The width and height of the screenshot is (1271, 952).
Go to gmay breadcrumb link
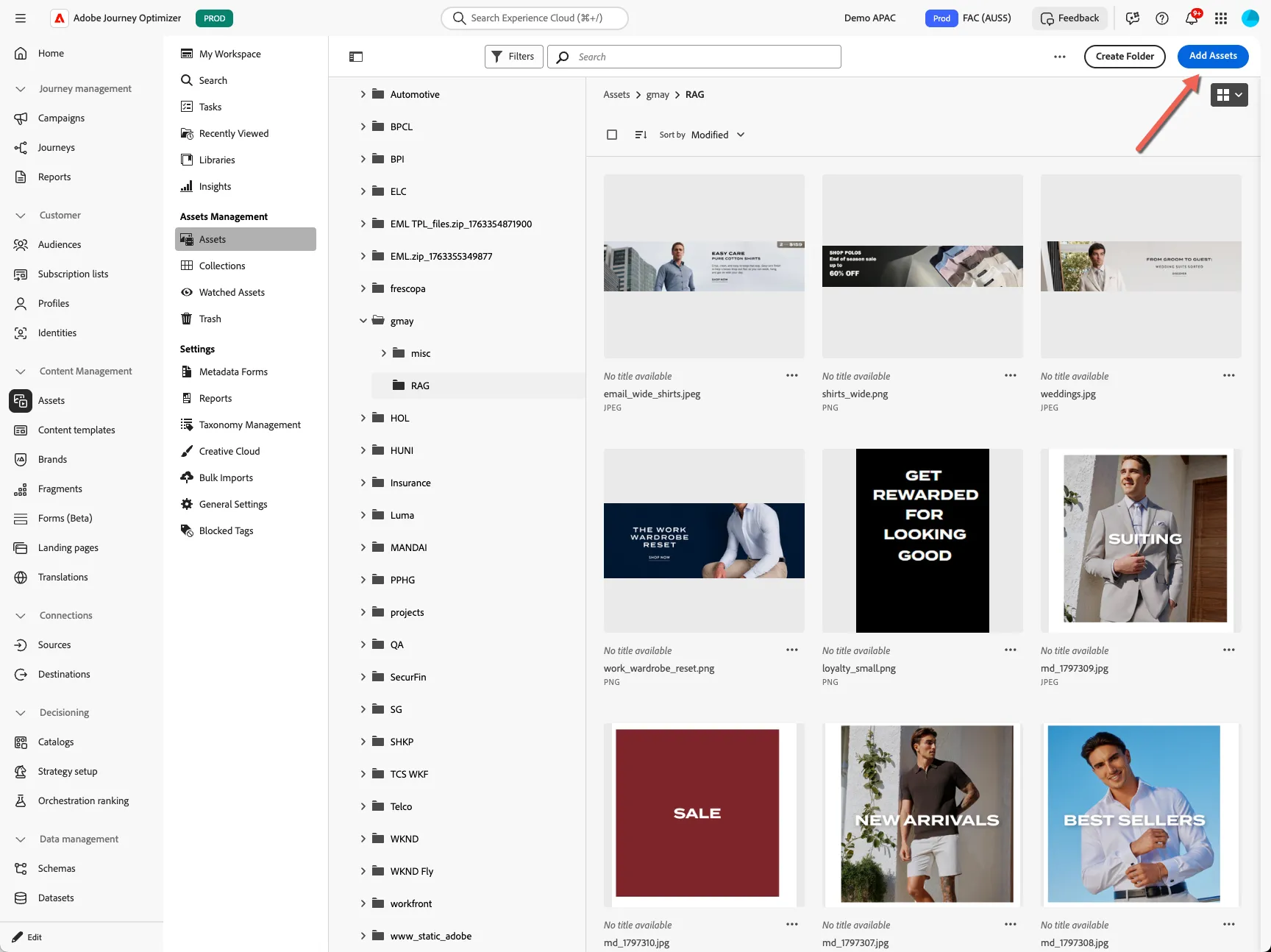pyautogui.click(x=658, y=95)
